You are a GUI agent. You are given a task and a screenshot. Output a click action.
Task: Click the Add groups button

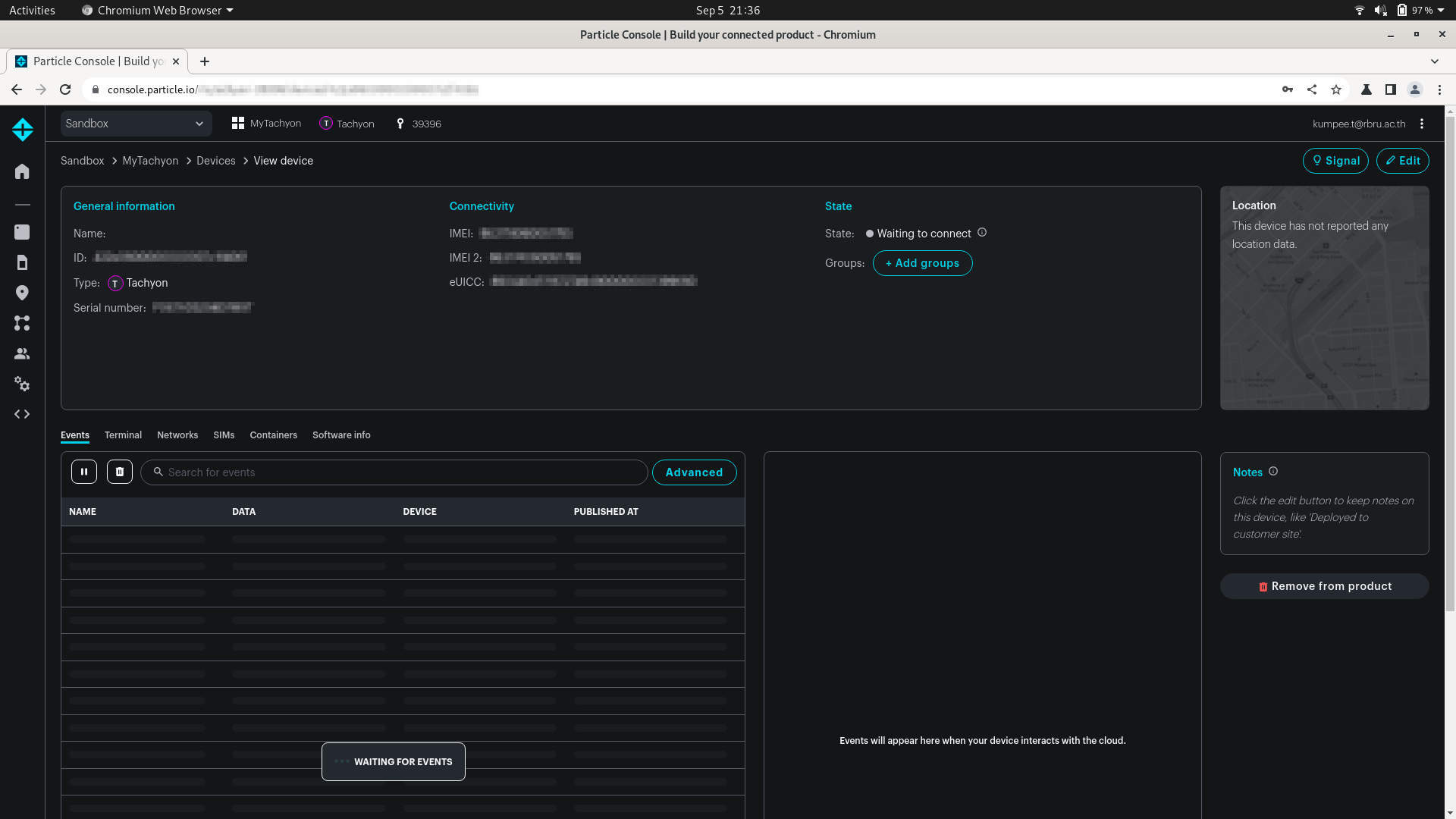click(x=922, y=263)
